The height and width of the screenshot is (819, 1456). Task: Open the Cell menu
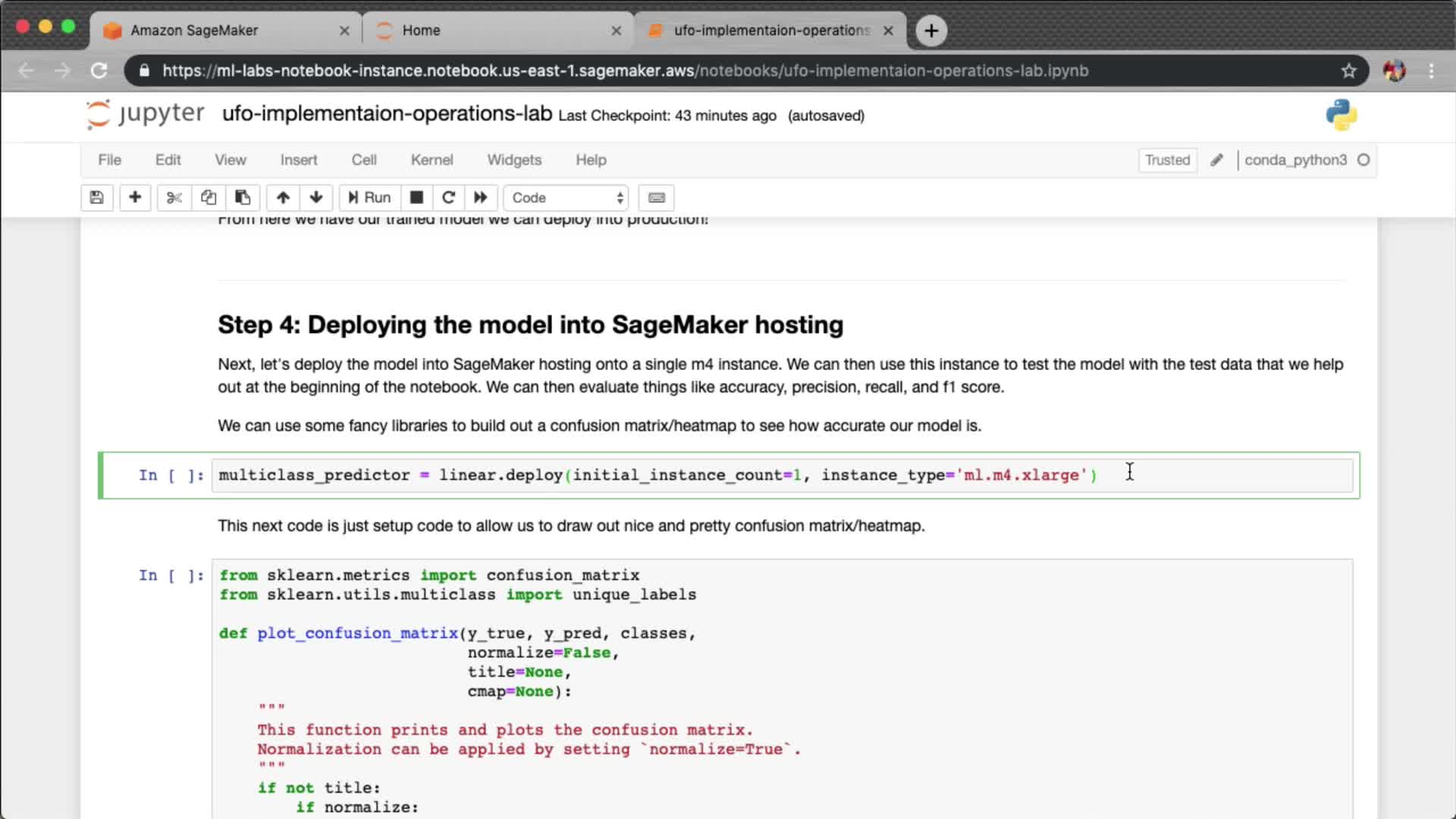(x=364, y=160)
